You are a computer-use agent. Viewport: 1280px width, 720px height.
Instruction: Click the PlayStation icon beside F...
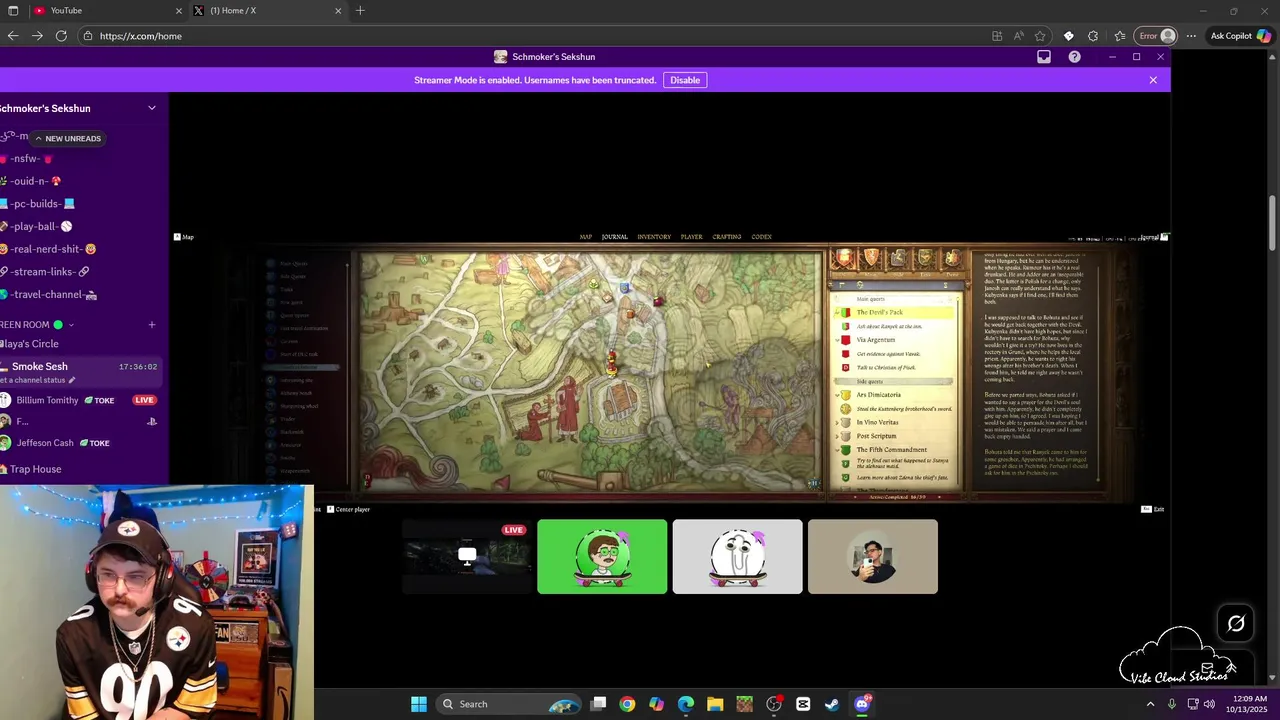[x=152, y=422]
